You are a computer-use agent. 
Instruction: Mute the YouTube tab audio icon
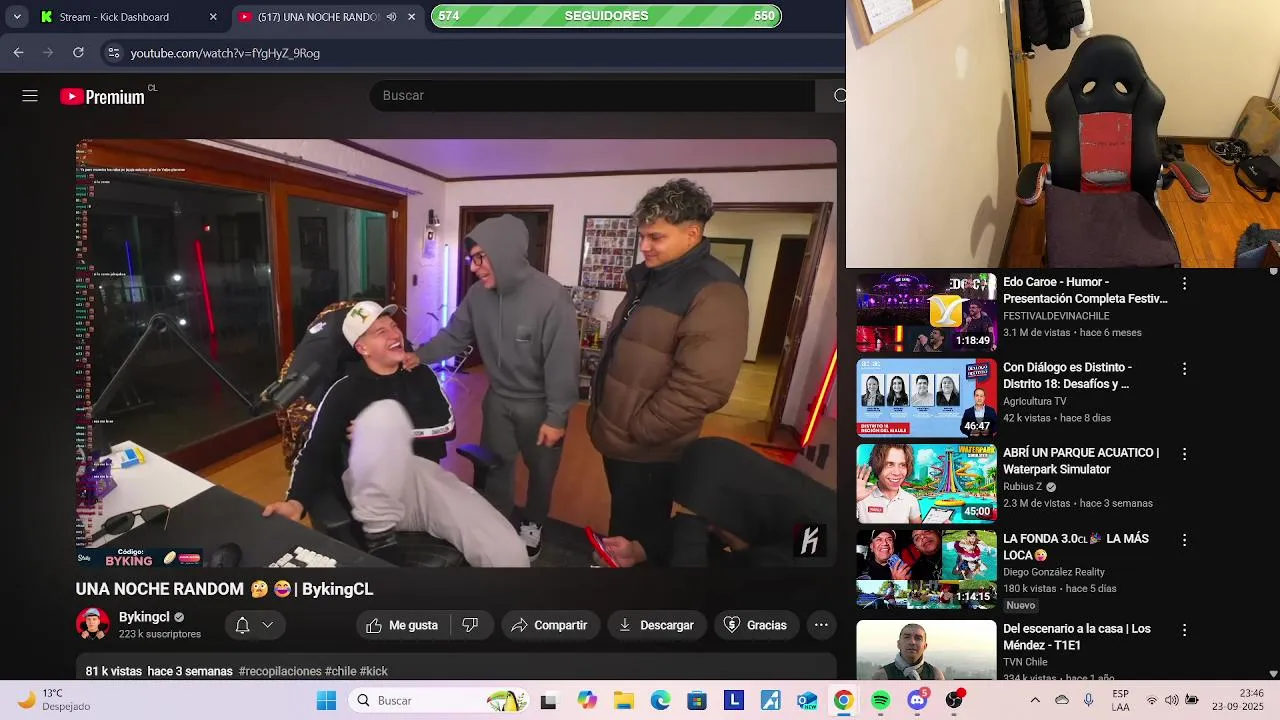coord(391,17)
